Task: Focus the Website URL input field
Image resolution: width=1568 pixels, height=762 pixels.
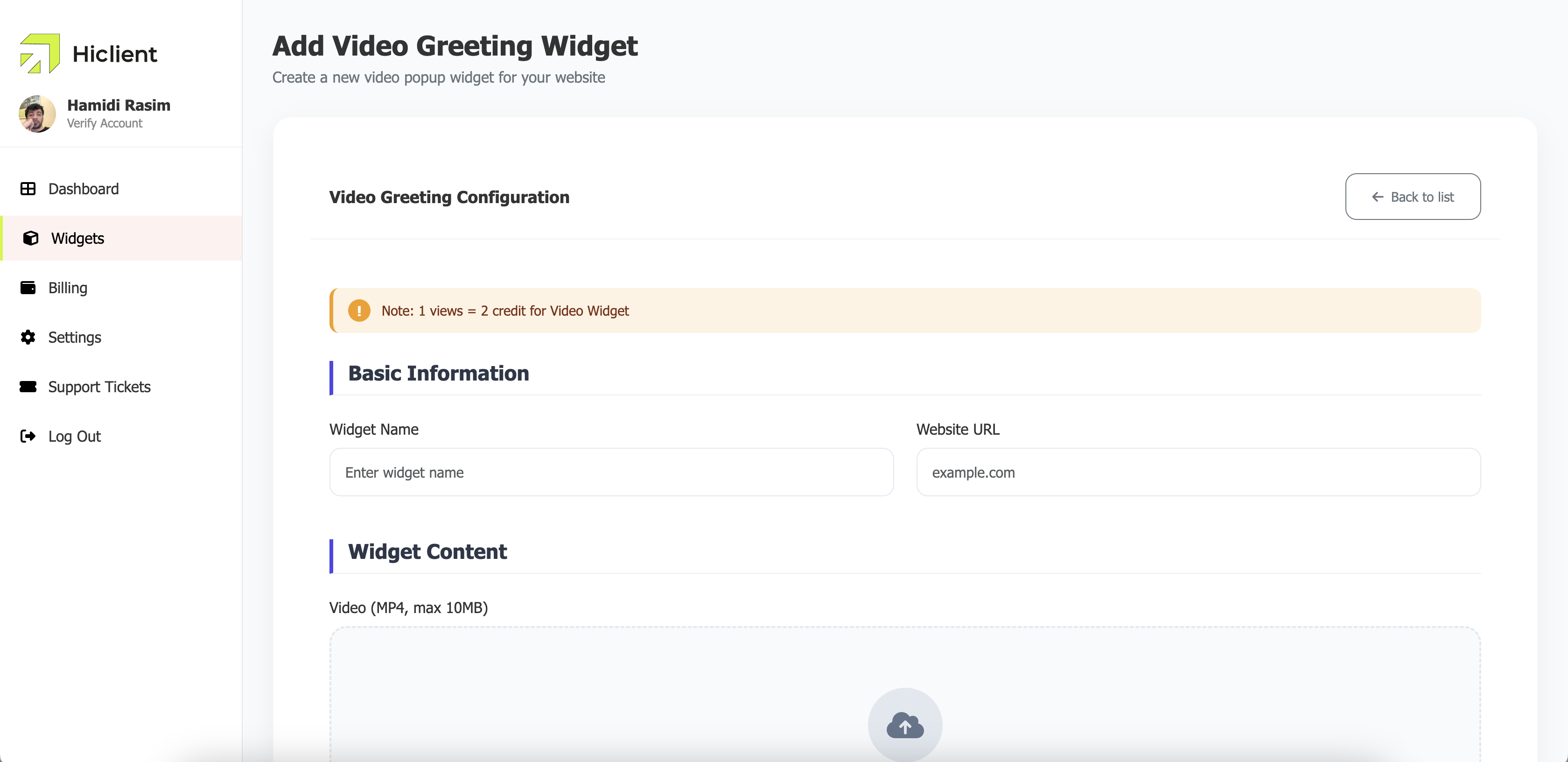Action: coord(1198,472)
